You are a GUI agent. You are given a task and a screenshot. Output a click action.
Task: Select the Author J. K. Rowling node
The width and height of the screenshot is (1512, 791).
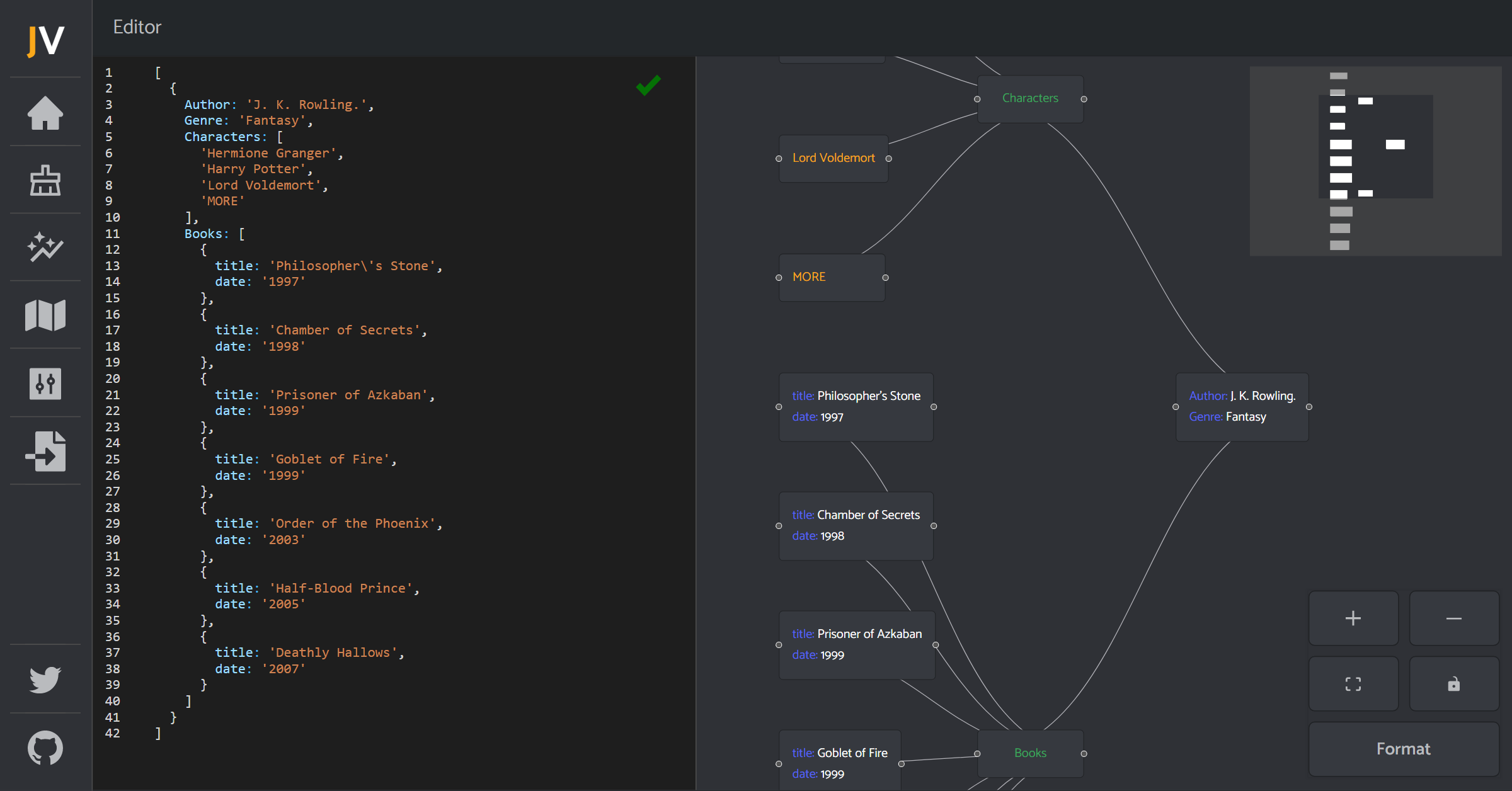point(1242,407)
